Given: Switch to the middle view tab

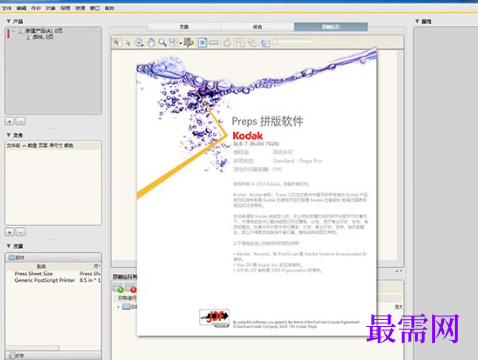Looking at the screenshot, I should 257,27.
